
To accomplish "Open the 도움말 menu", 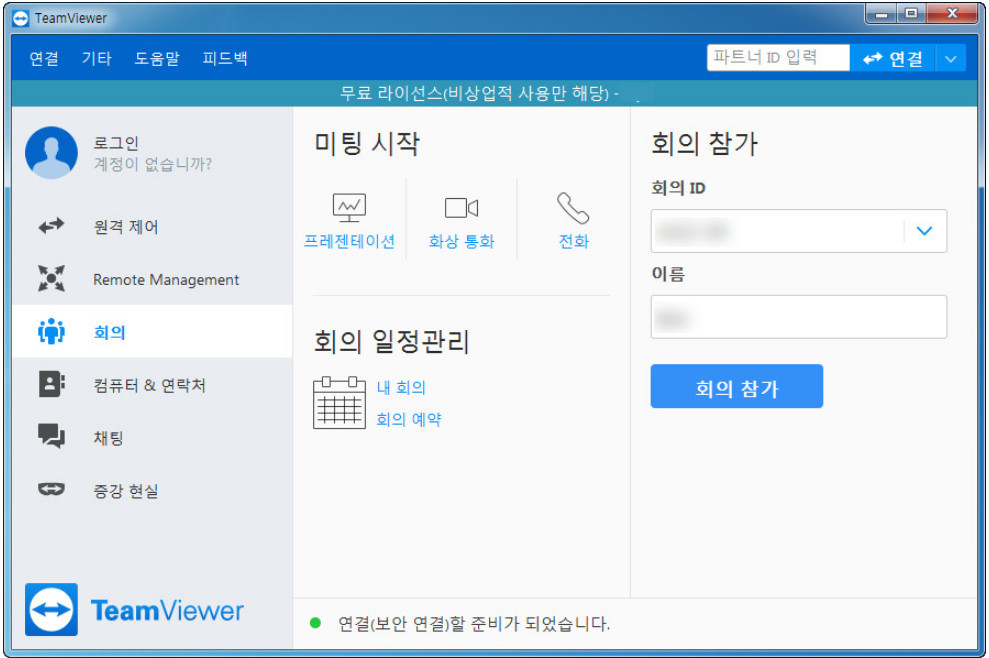I will [x=157, y=59].
